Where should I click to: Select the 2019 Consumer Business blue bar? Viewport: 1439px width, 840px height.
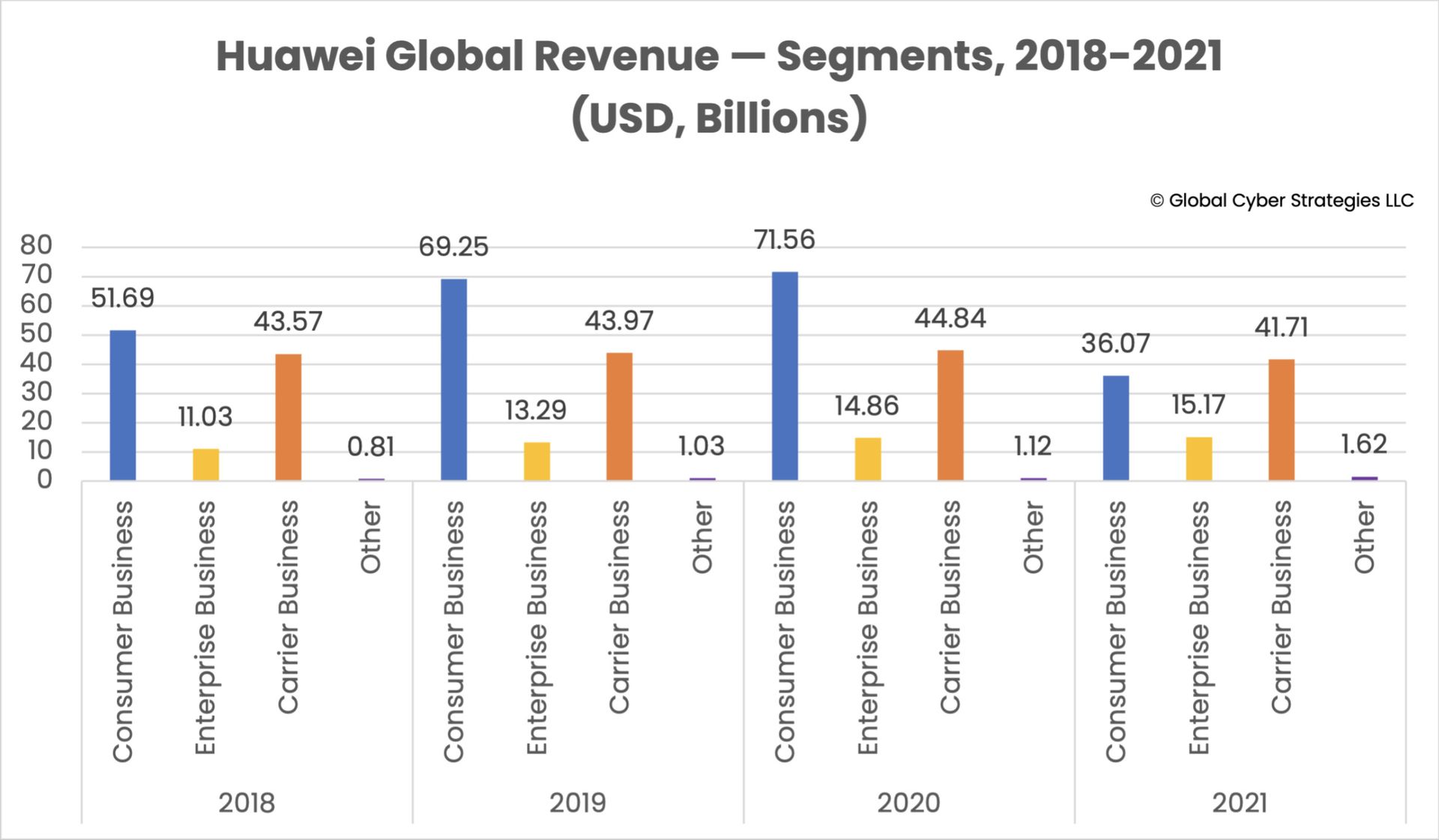[454, 380]
